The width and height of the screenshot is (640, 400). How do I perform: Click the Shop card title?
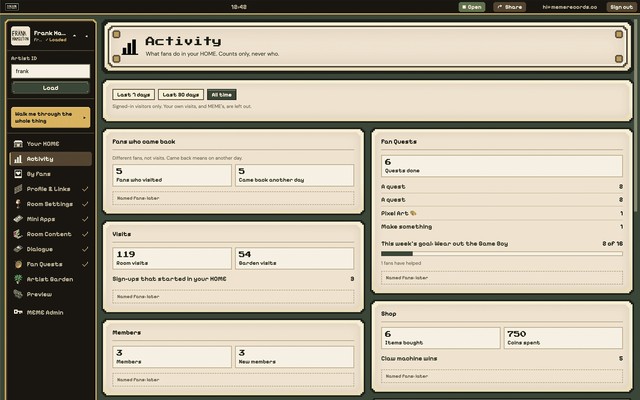tap(388, 314)
